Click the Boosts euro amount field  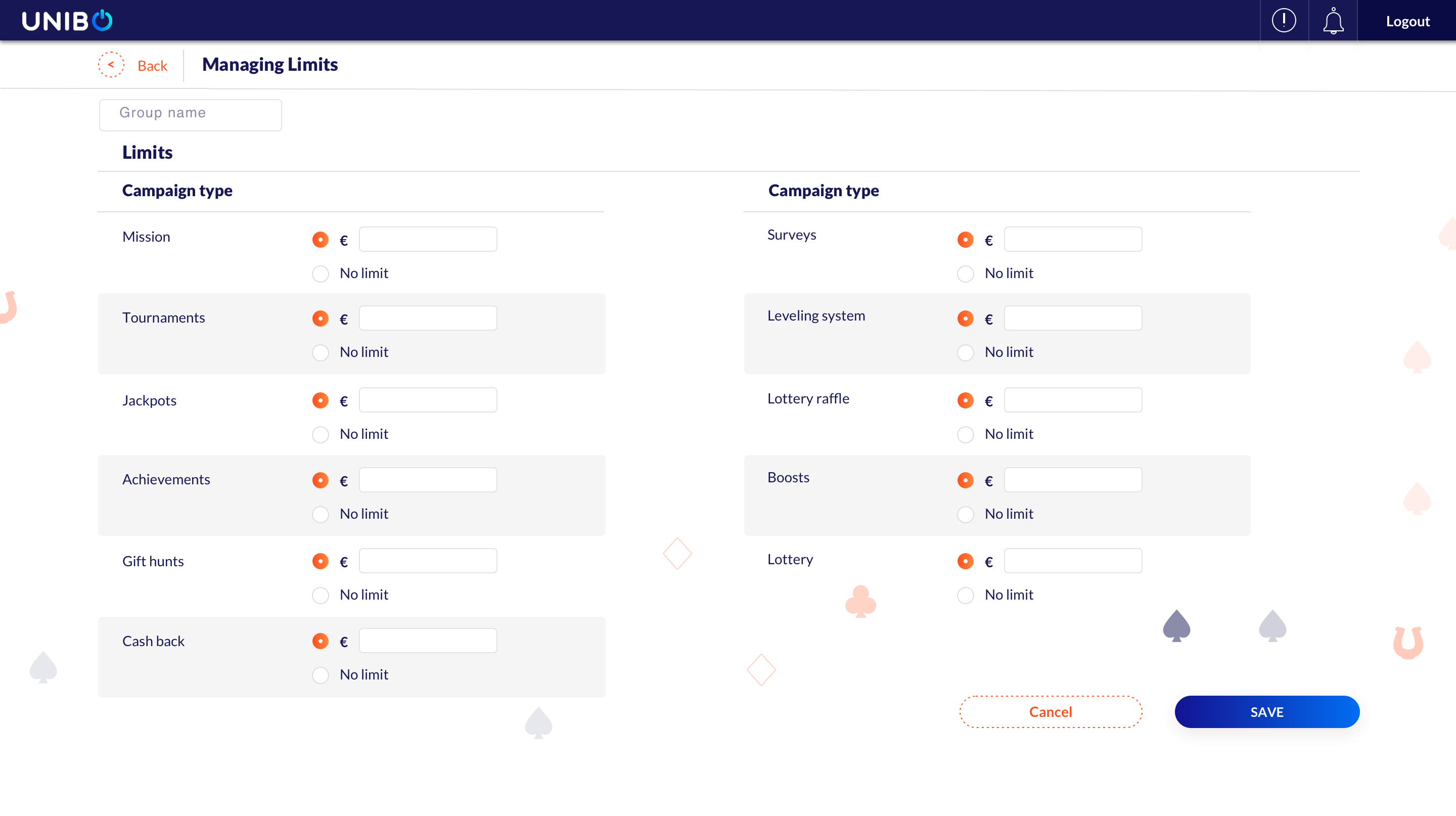coord(1073,480)
